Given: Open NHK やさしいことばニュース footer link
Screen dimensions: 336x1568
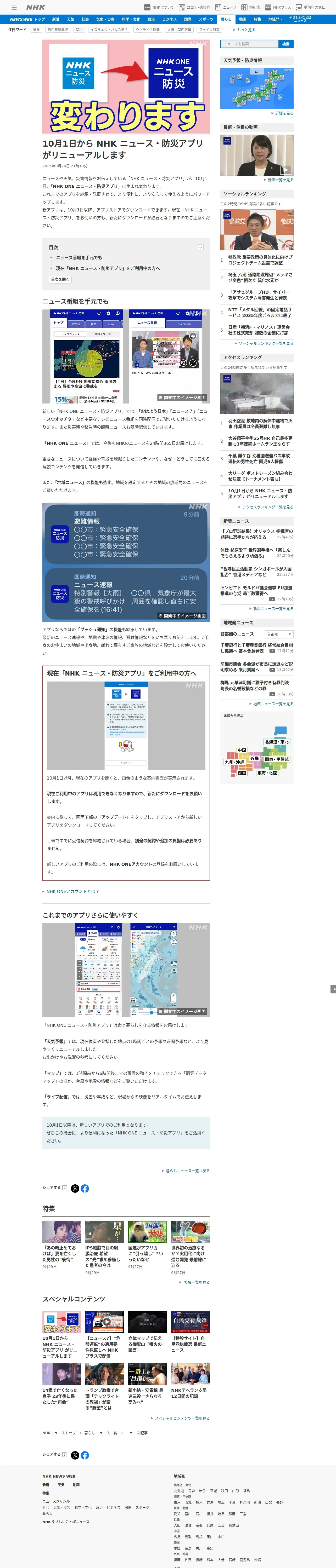Looking at the screenshot, I should [x=66, y=1522].
